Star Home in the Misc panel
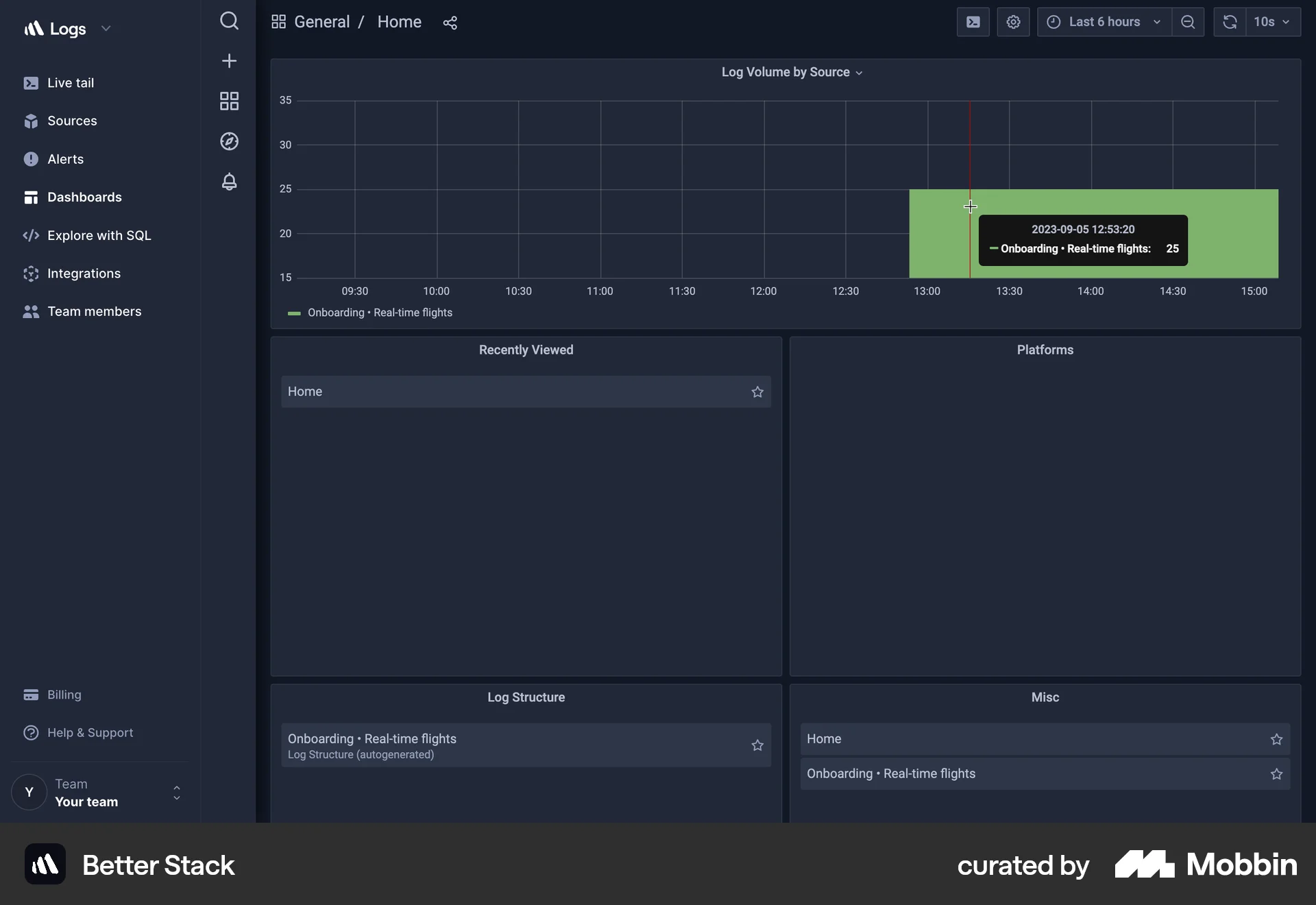This screenshot has height=905, width=1316. pos(1276,739)
